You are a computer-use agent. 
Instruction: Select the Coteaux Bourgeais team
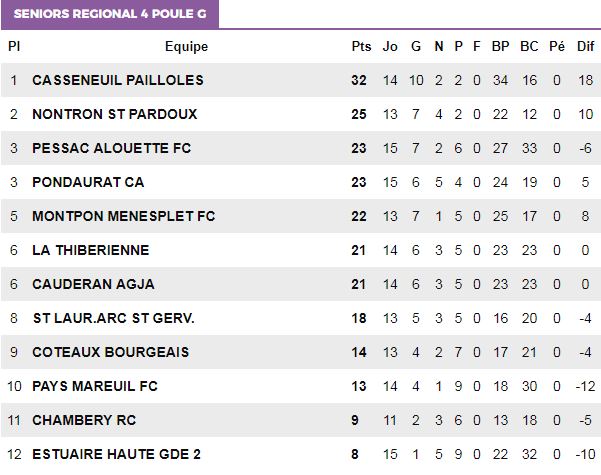[x=110, y=352]
